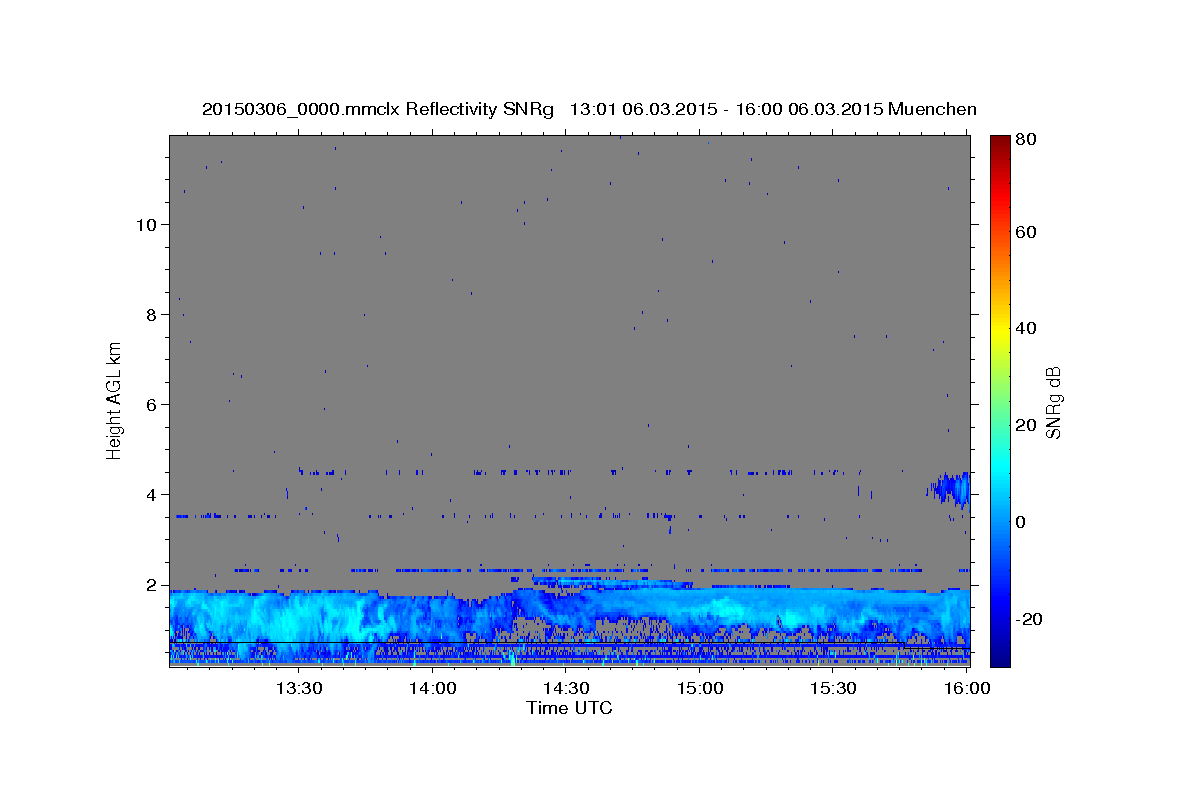This screenshot has height=800, width=1200.
Task: Click the colorbar value 20
Action: (x=1026, y=425)
